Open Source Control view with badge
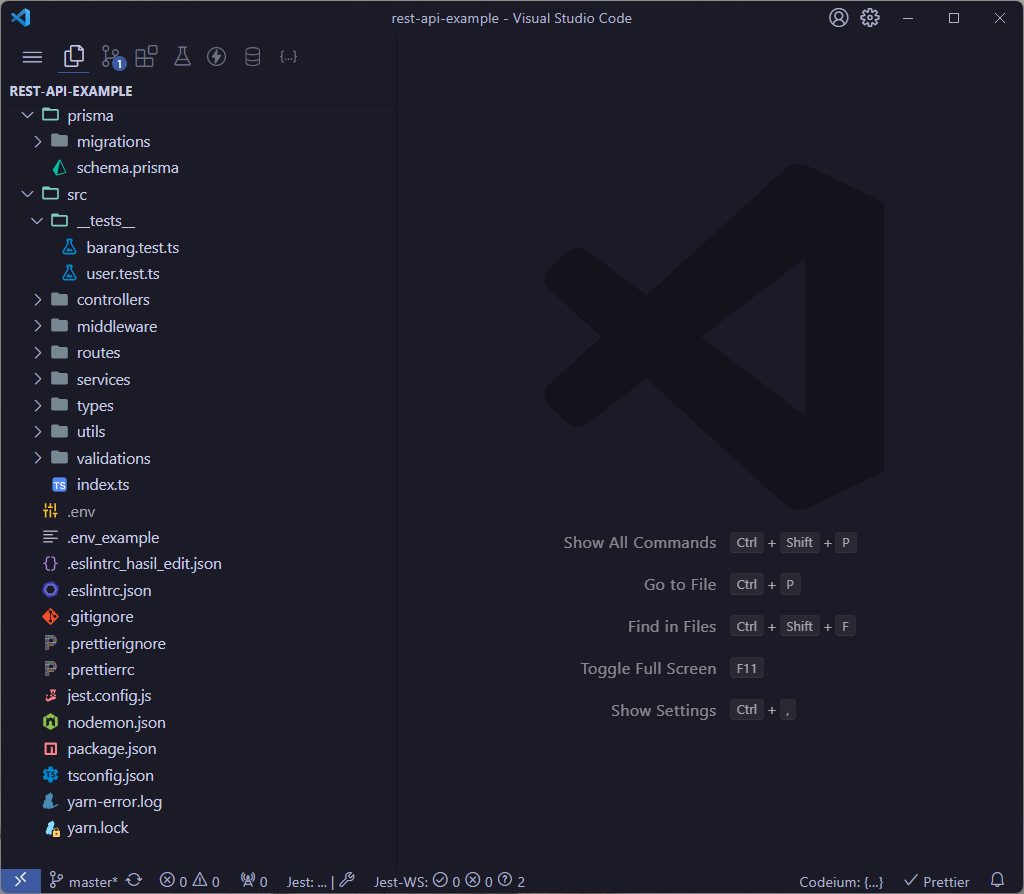 112,57
